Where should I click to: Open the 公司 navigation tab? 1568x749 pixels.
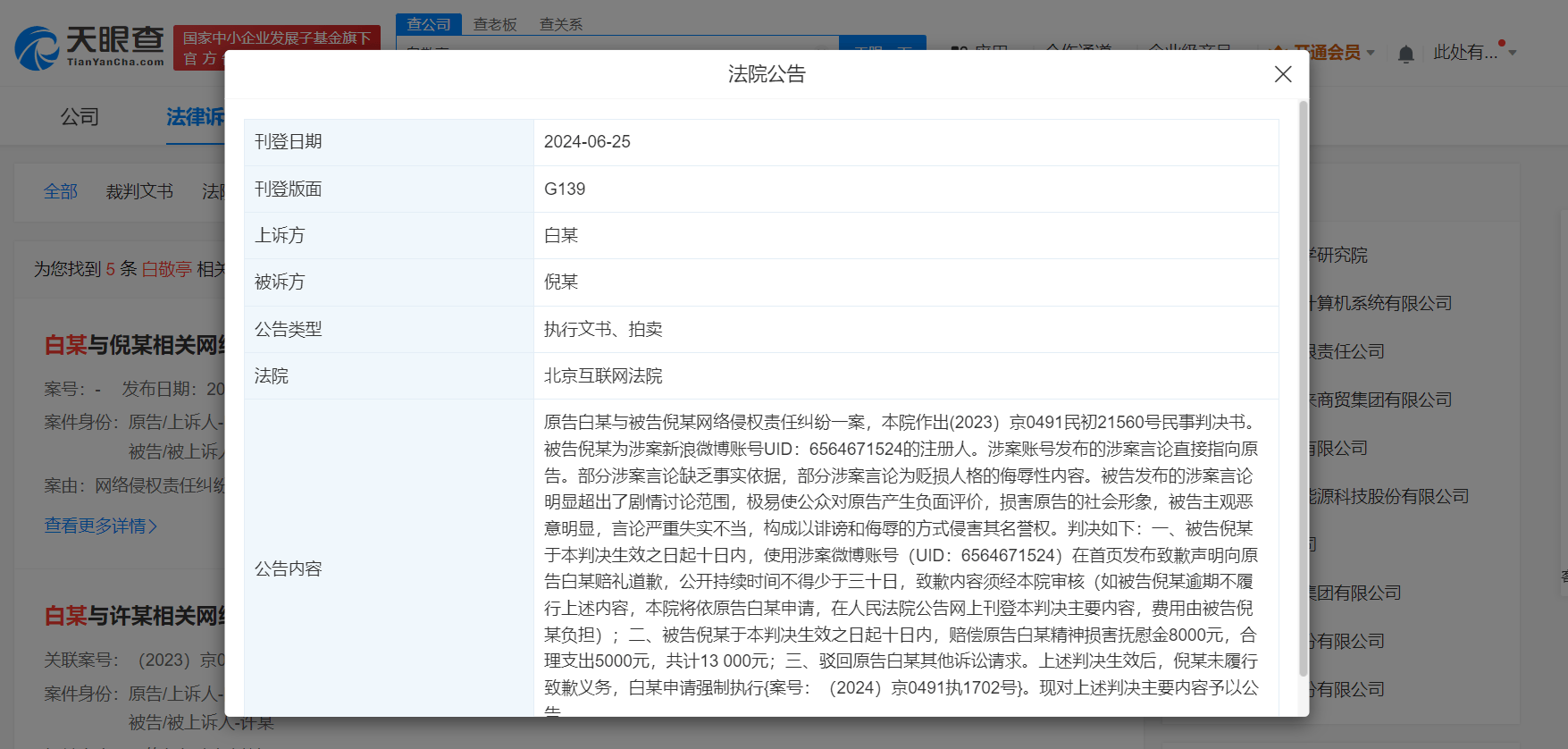click(x=80, y=117)
